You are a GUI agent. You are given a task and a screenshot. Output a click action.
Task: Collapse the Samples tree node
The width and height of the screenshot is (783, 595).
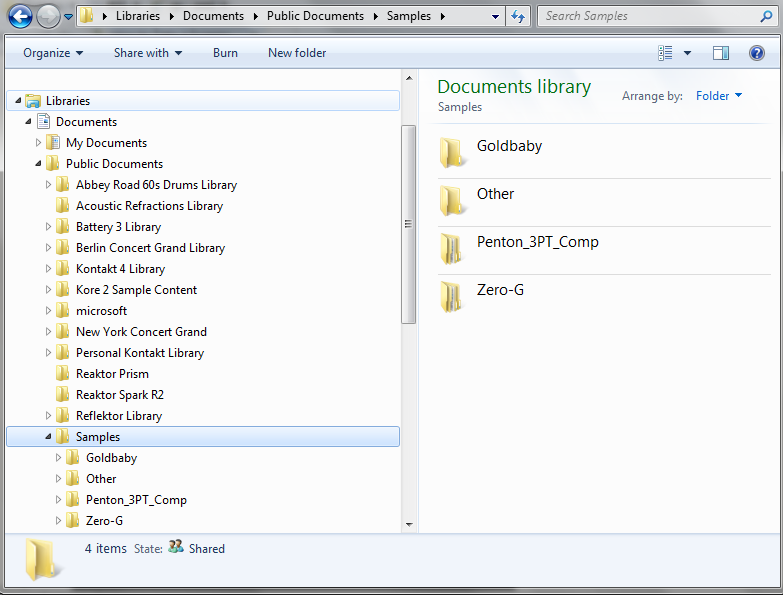tap(48, 436)
